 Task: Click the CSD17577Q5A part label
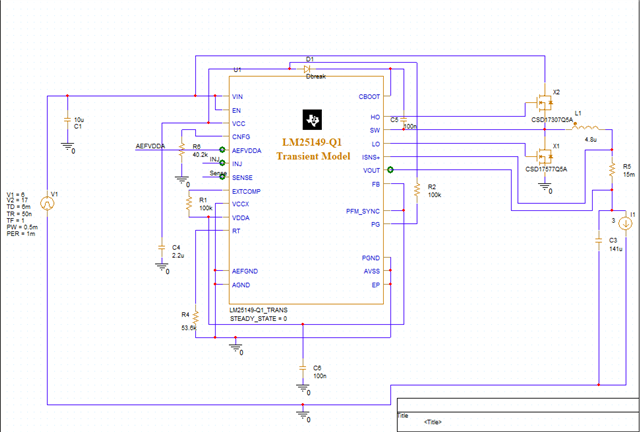[x=546, y=169]
